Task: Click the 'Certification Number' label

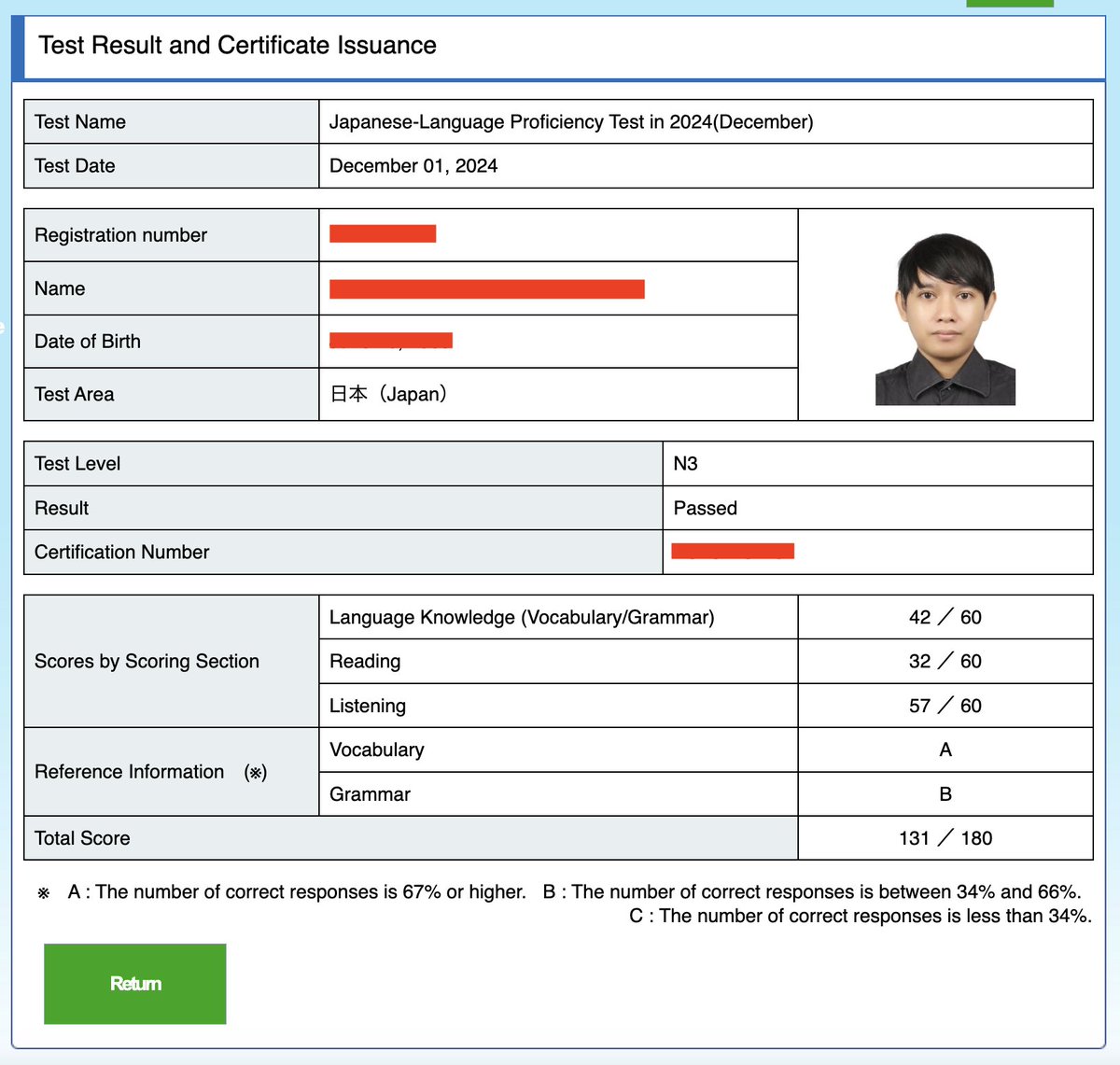Action: click(121, 552)
